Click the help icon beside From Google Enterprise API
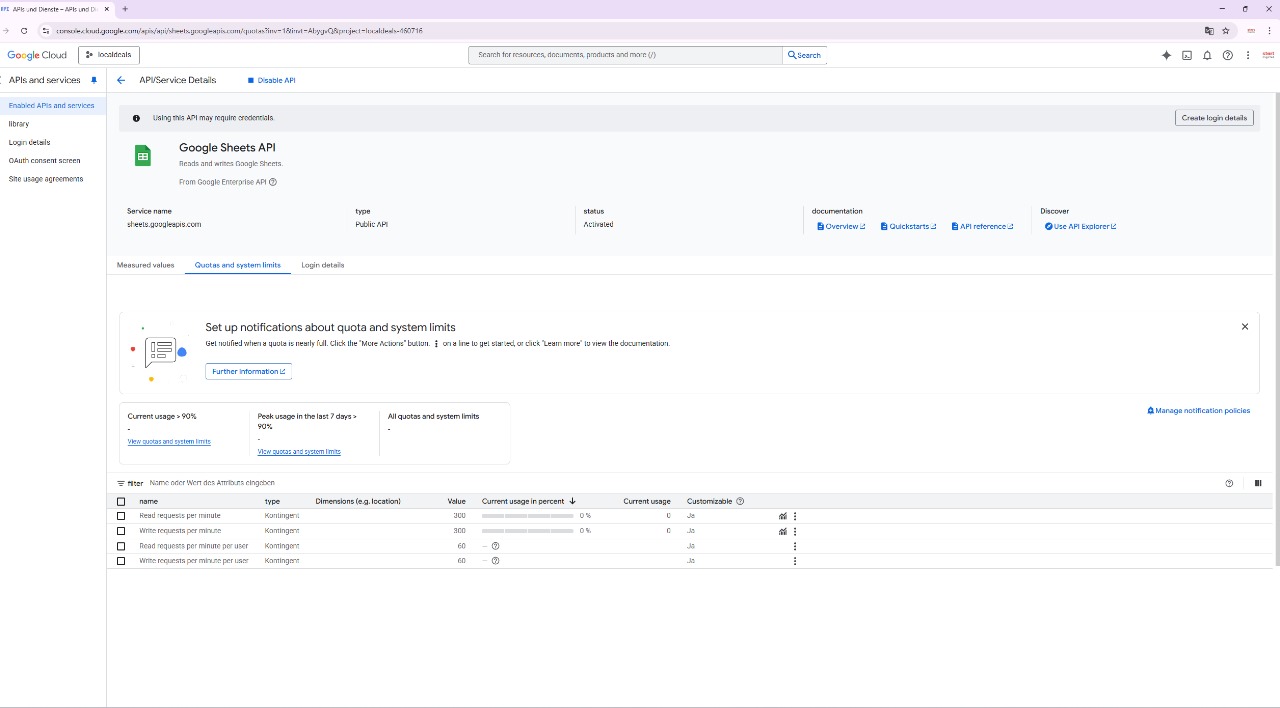 [273, 182]
